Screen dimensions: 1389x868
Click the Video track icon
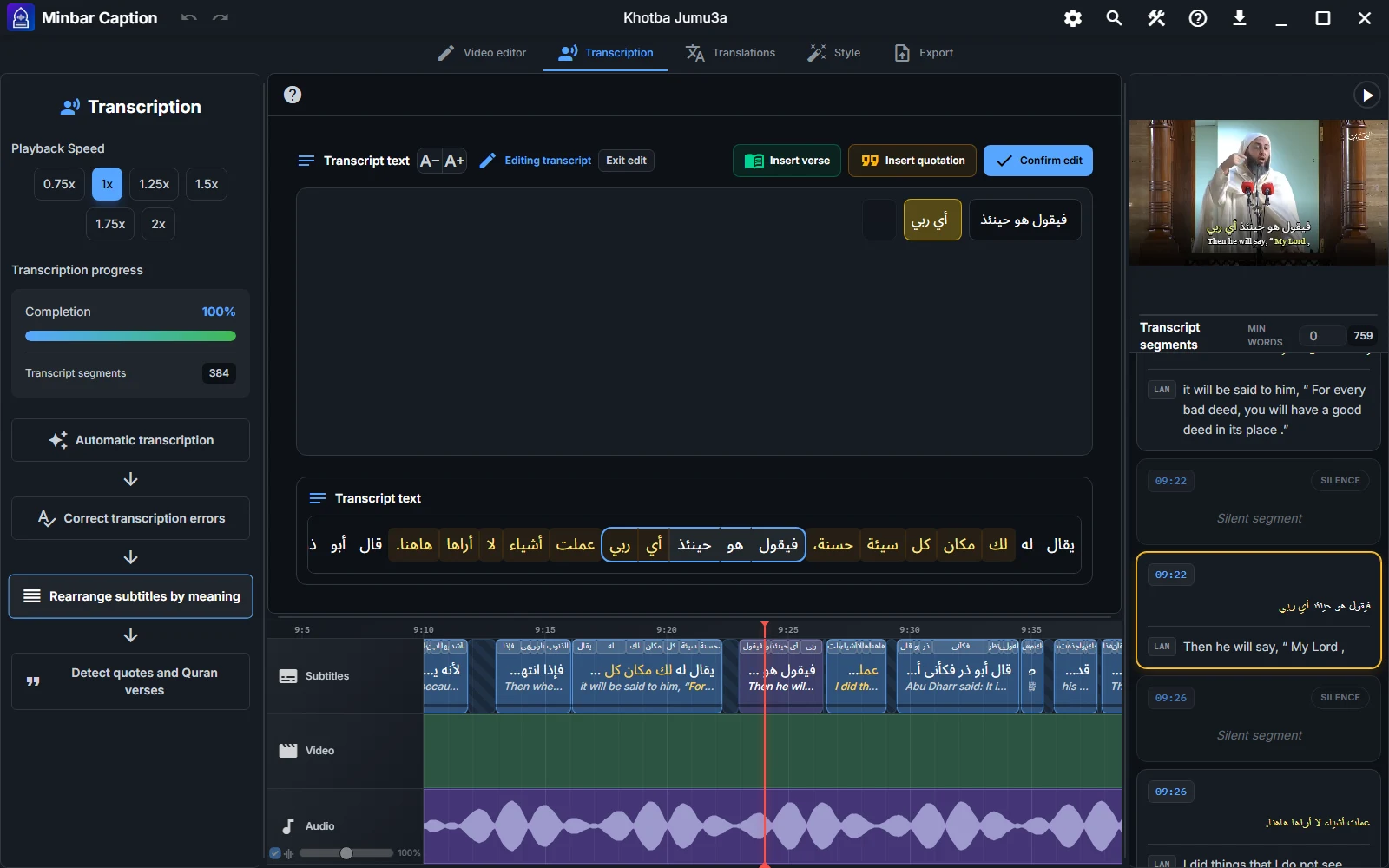(288, 751)
